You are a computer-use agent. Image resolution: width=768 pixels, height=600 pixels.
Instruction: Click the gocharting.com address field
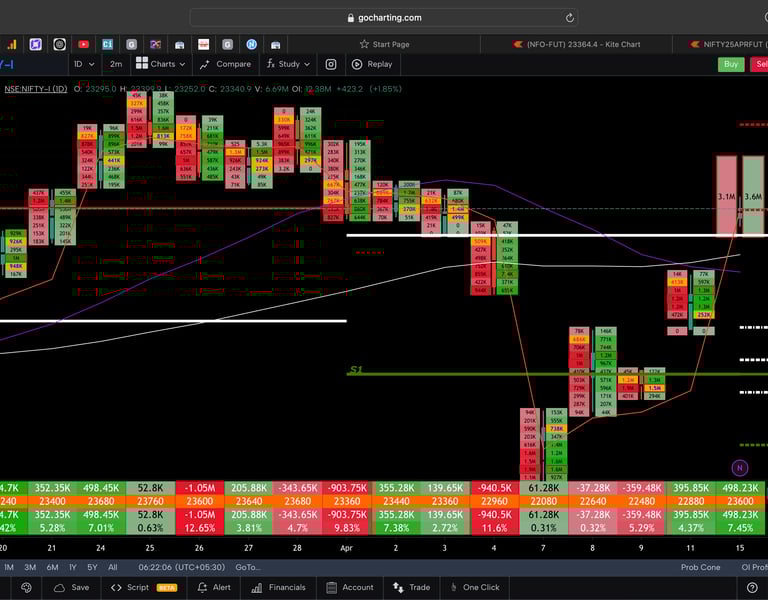tap(384, 18)
